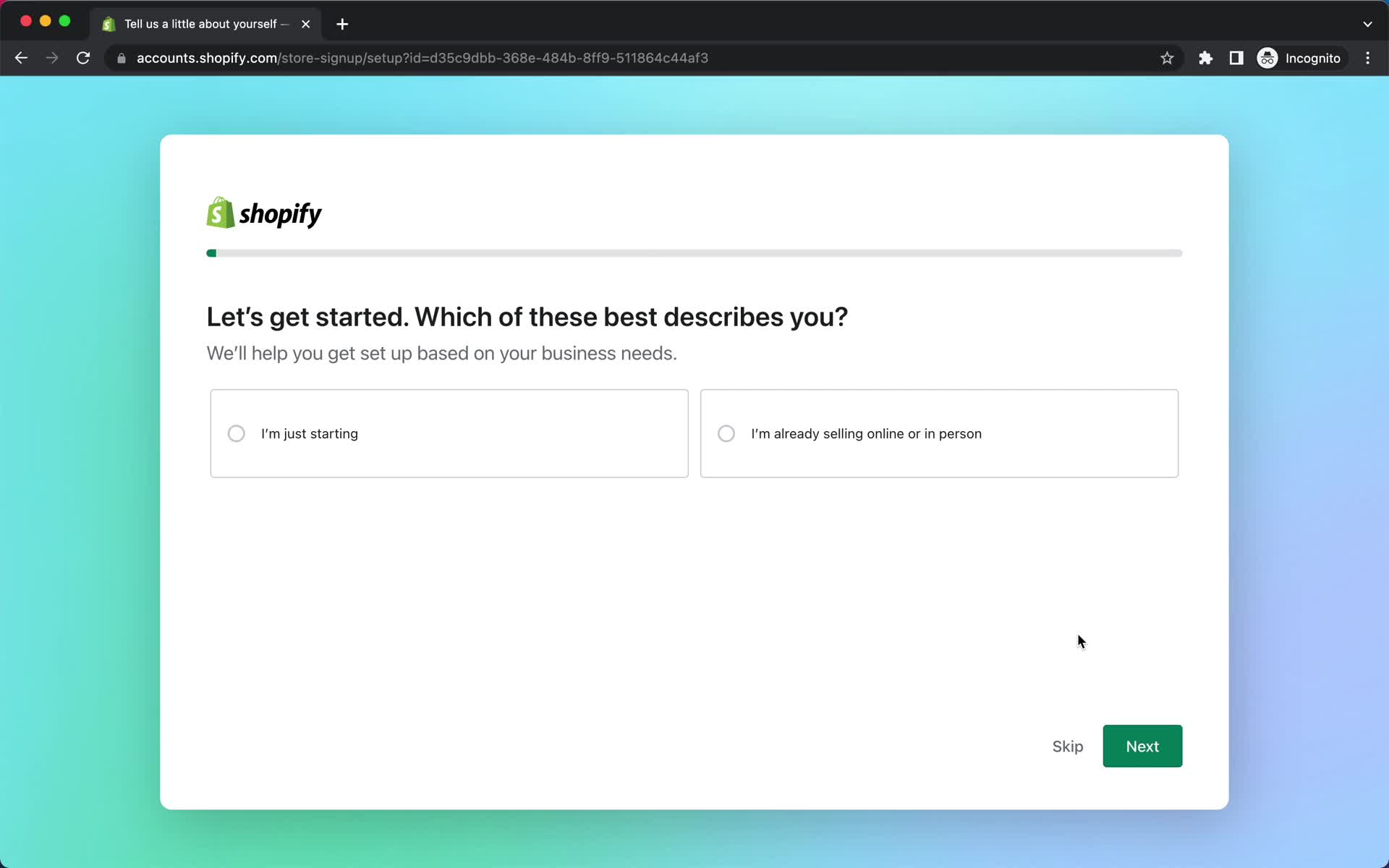Click the Next button
Viewport: 1389px width, 868px height.
[1142, 746]
